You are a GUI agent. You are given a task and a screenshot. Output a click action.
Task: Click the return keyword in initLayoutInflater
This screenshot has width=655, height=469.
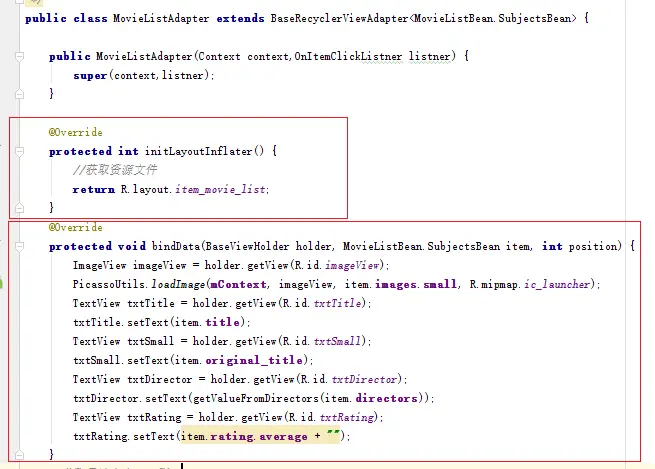tap(94, 189)
